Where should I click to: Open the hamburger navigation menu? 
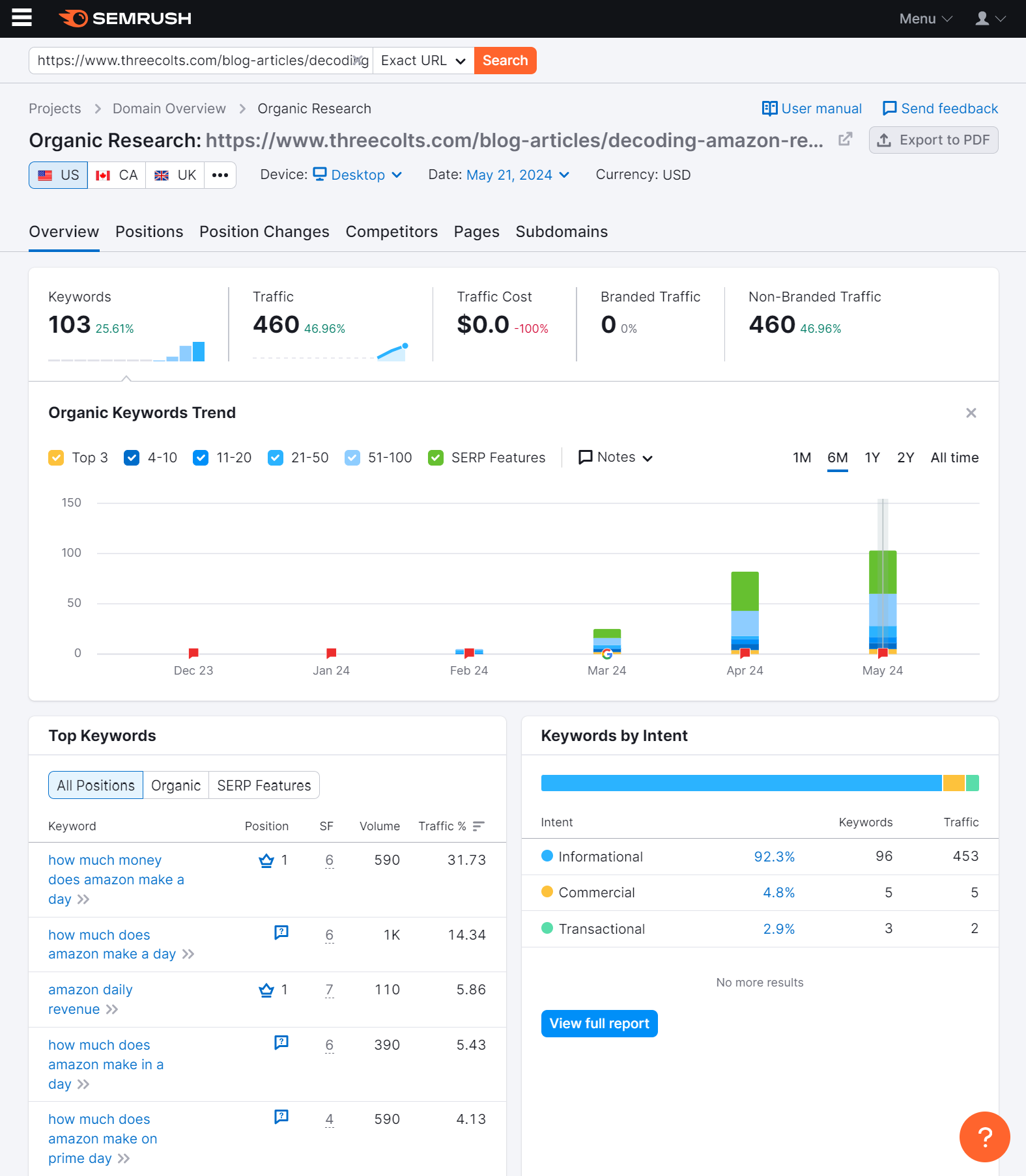click(21, 18)
